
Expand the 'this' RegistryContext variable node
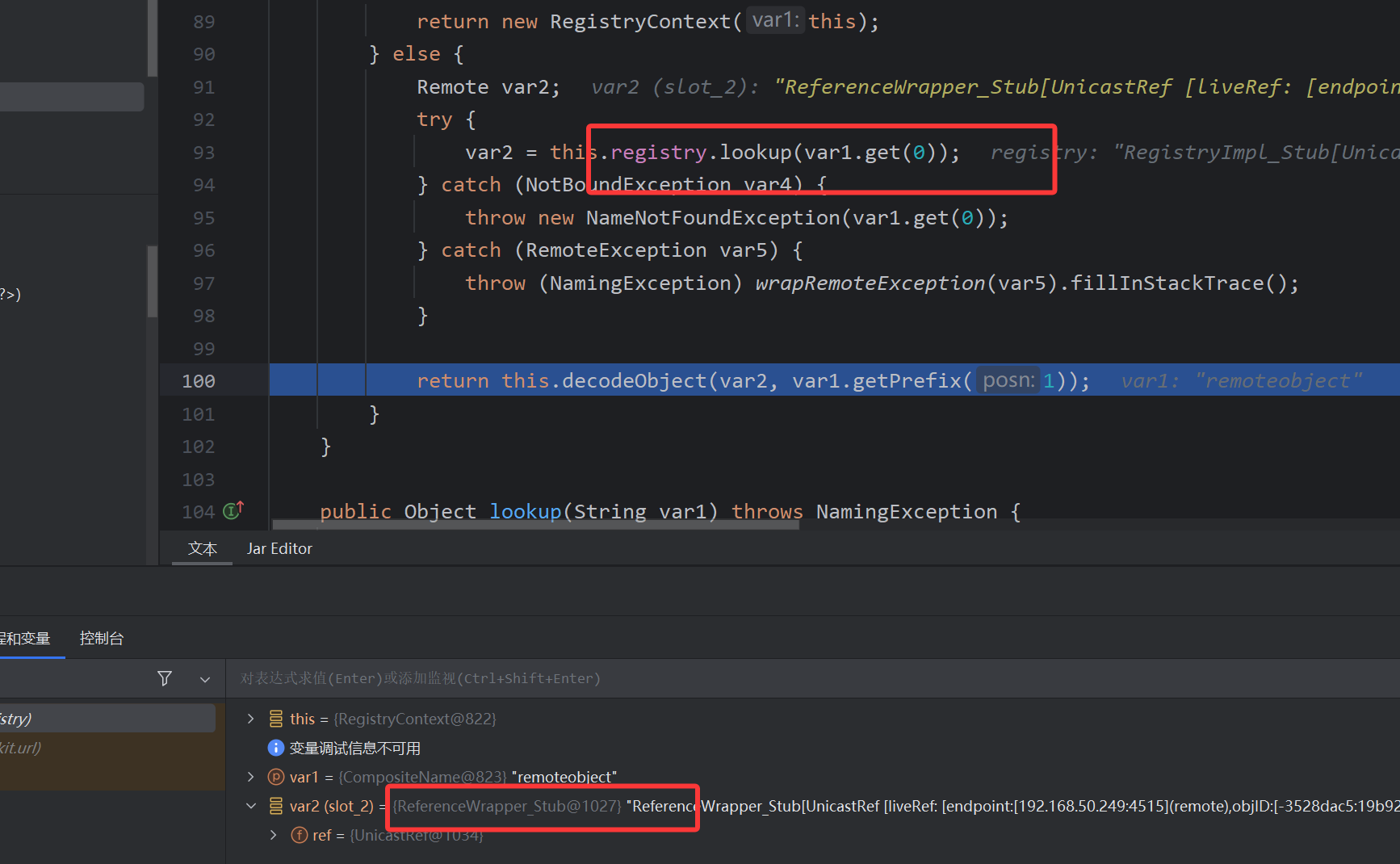[251, 719]
